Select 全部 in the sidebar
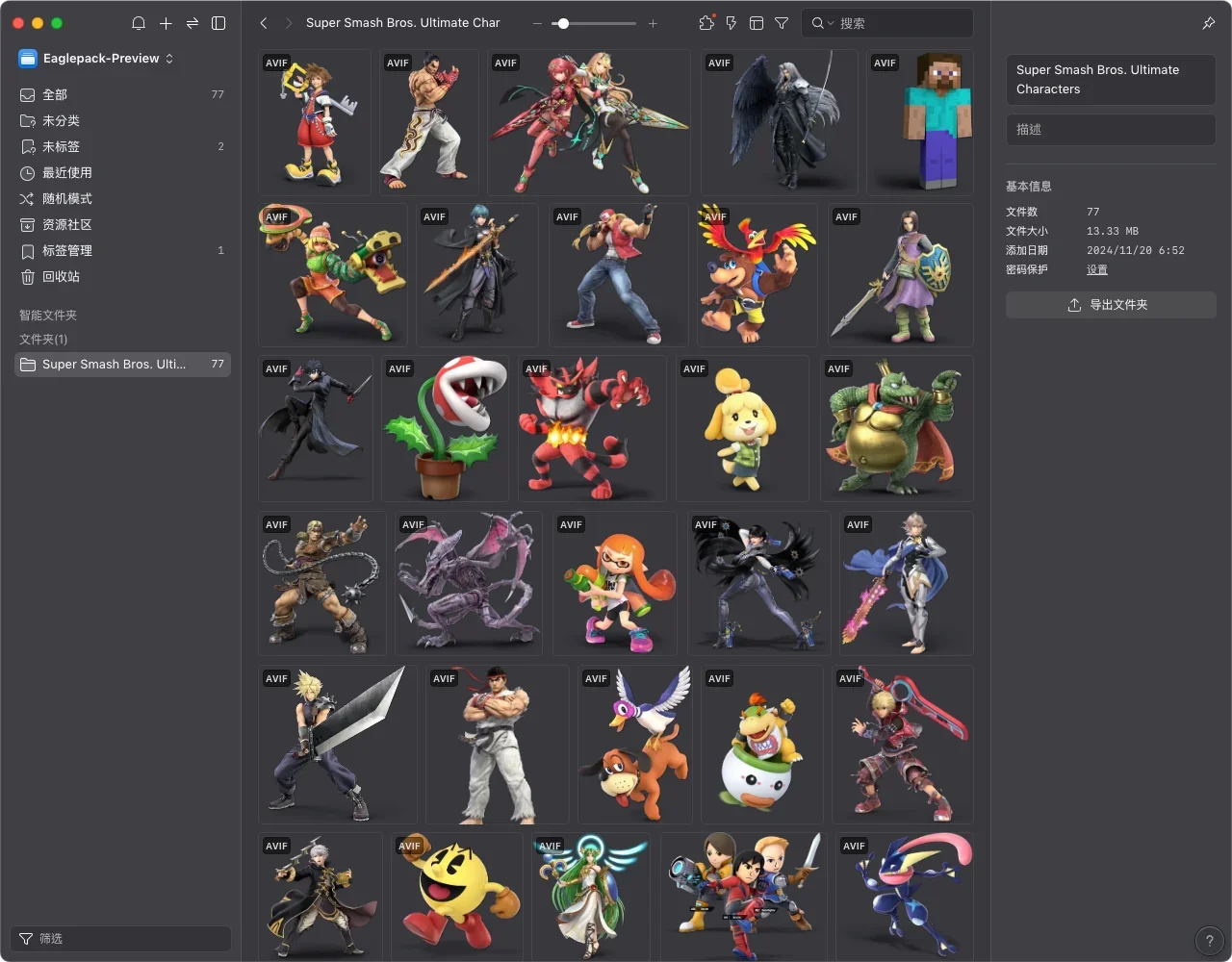Screen dimensions: 1232x962 point(122,94)
